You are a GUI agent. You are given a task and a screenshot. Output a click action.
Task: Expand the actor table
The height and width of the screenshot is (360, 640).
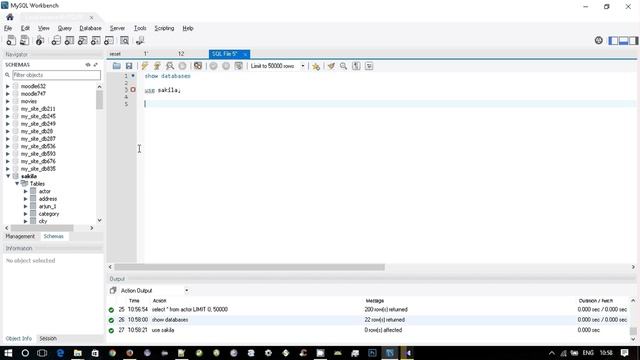tap(25, 191)
